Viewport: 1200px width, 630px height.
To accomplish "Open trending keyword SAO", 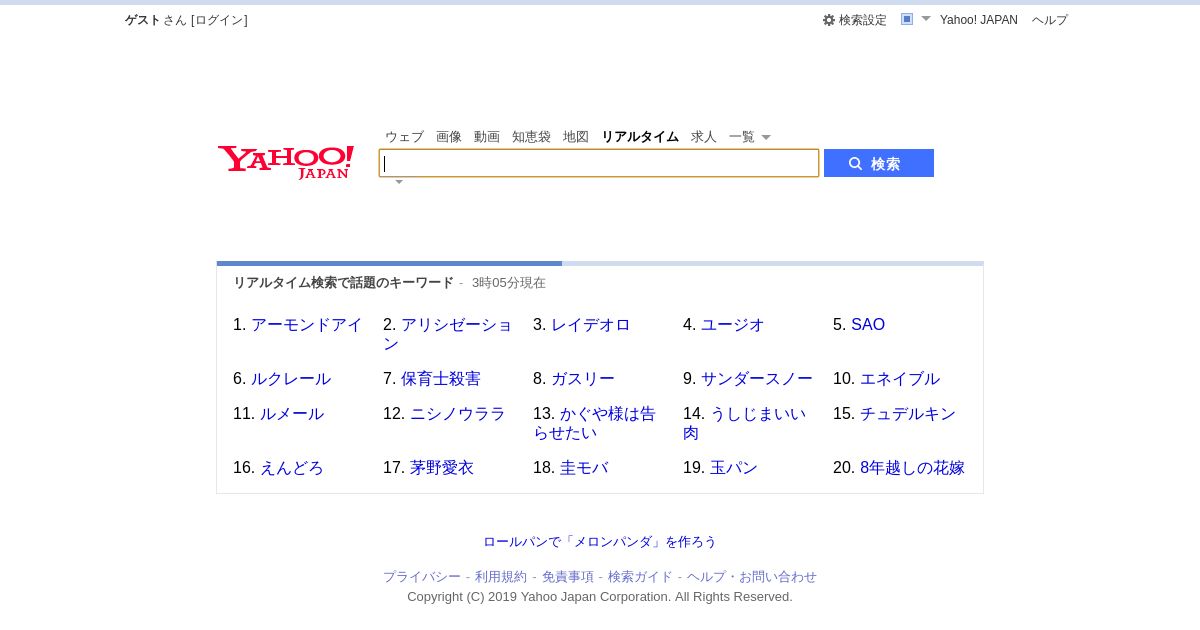I will point(868,325).
